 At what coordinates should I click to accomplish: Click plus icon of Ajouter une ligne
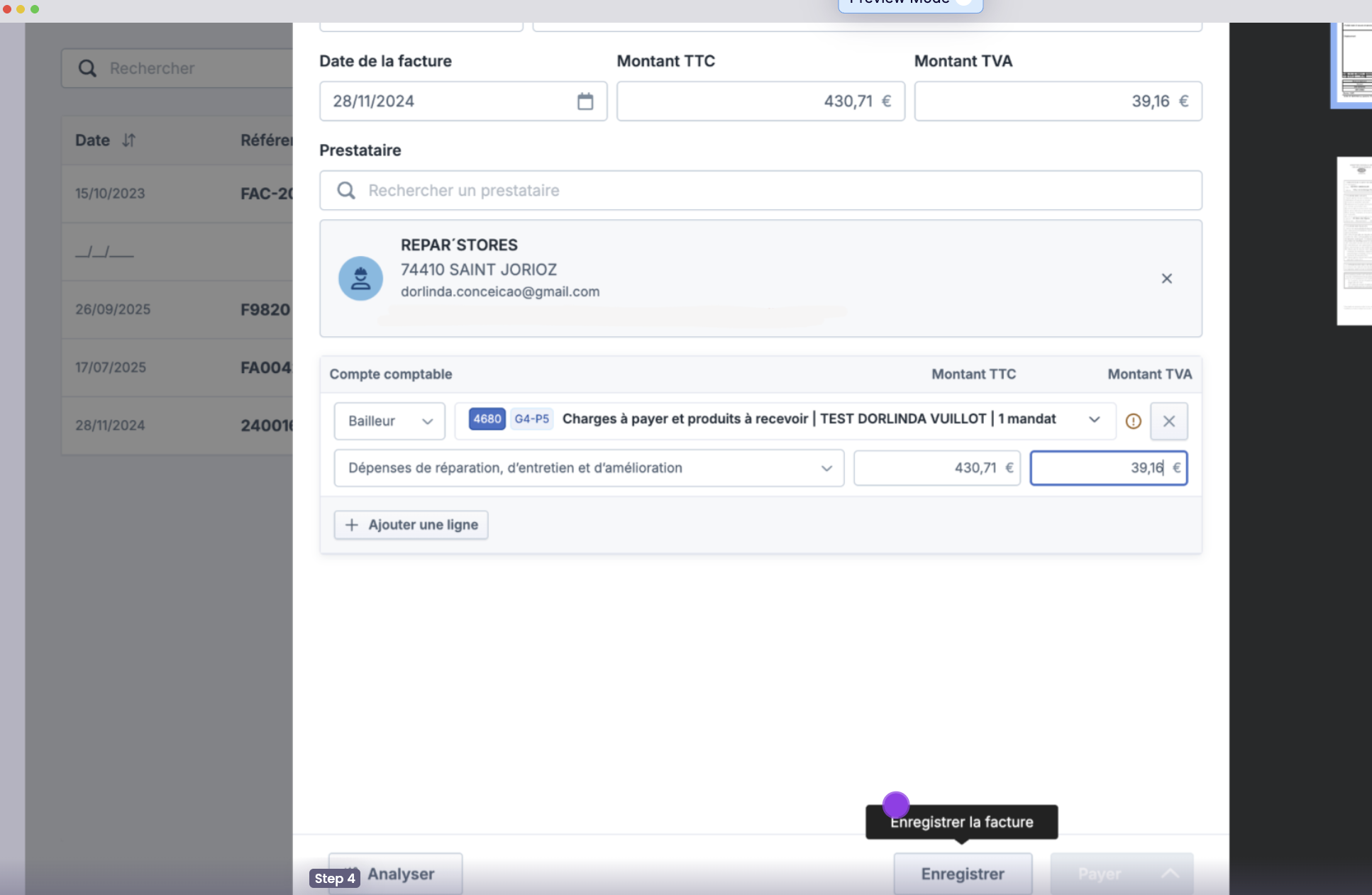351,525
